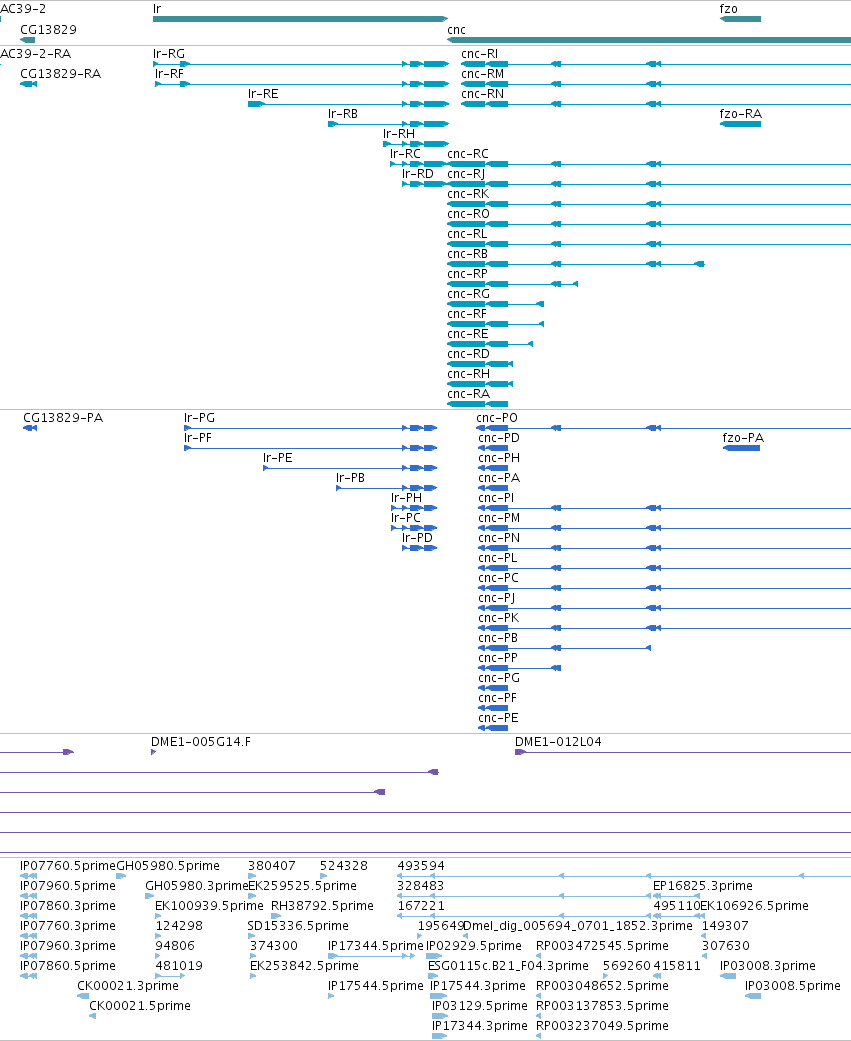Select the lr-PD protein label

418,538
